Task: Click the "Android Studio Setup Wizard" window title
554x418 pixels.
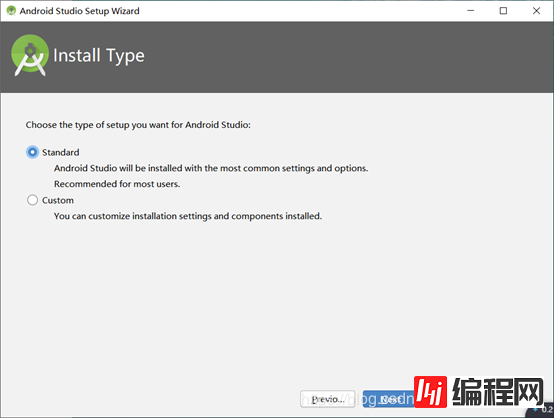Action: pos(79,11)
